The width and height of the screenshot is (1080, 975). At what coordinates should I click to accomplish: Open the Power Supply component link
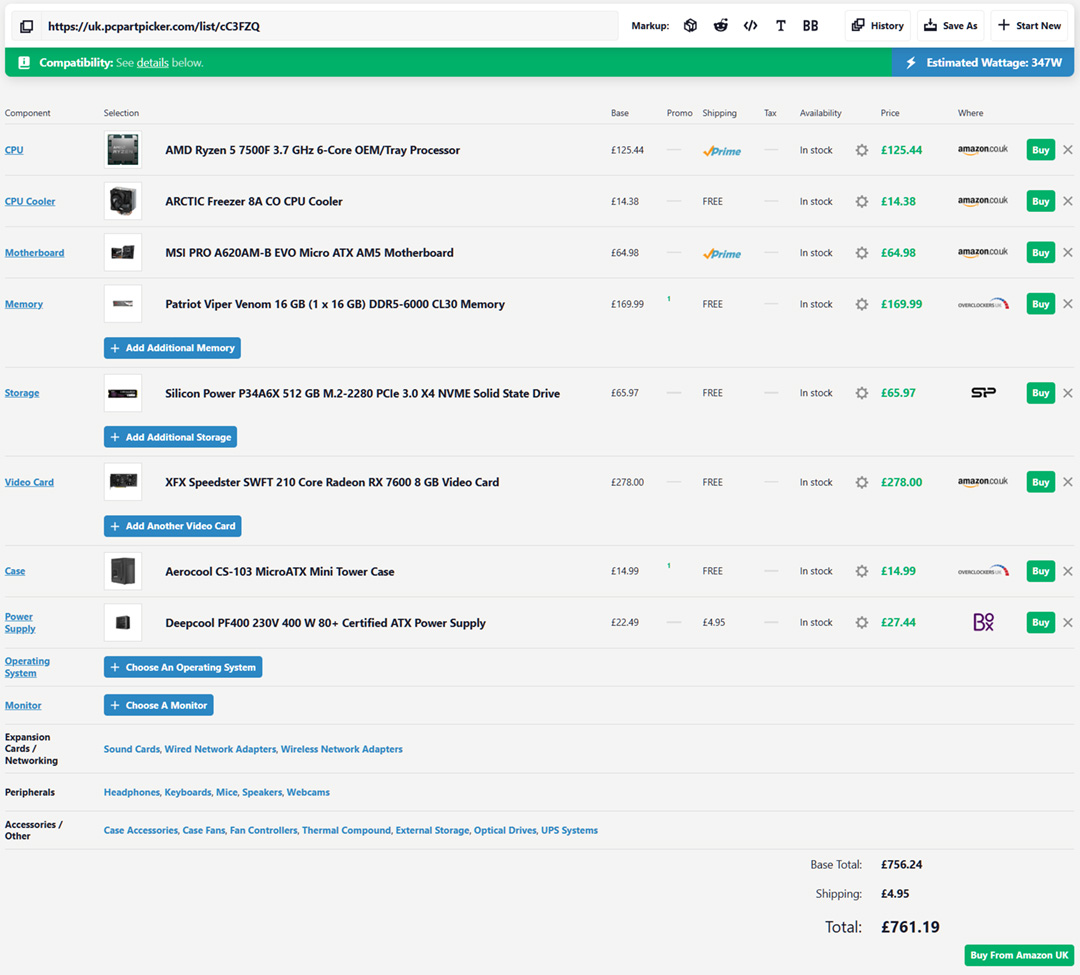point(20,622)
